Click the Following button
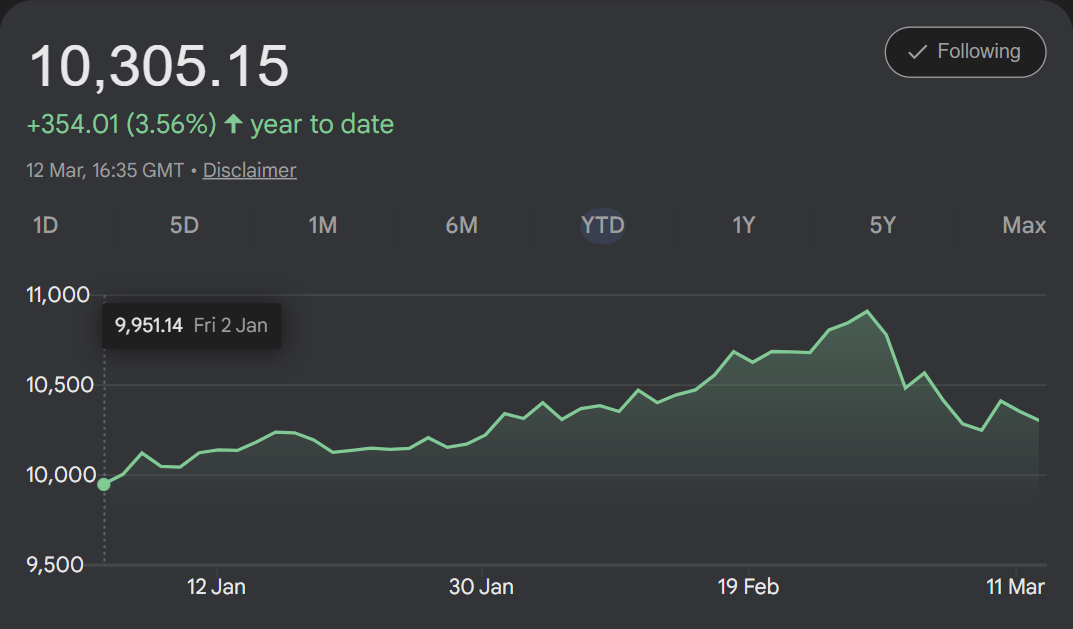 [965, 52]
